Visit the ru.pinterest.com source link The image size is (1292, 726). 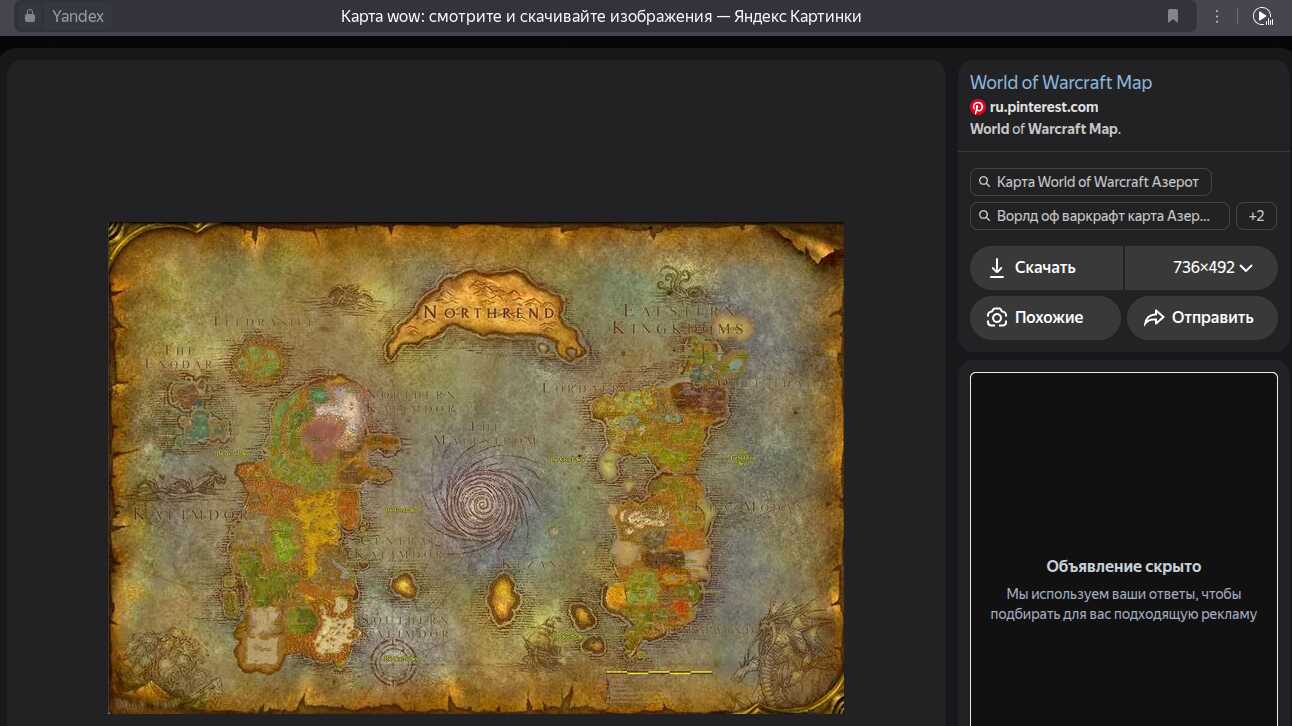(x=1044, y=107)
